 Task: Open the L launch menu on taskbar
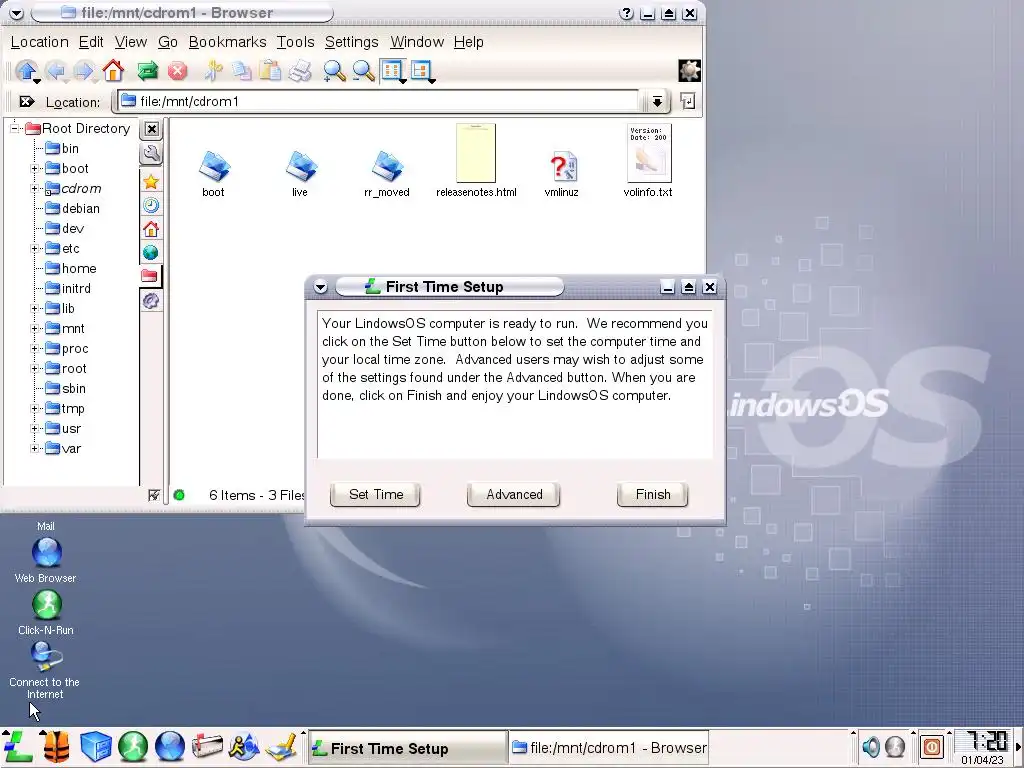click(x=18, y=747)
